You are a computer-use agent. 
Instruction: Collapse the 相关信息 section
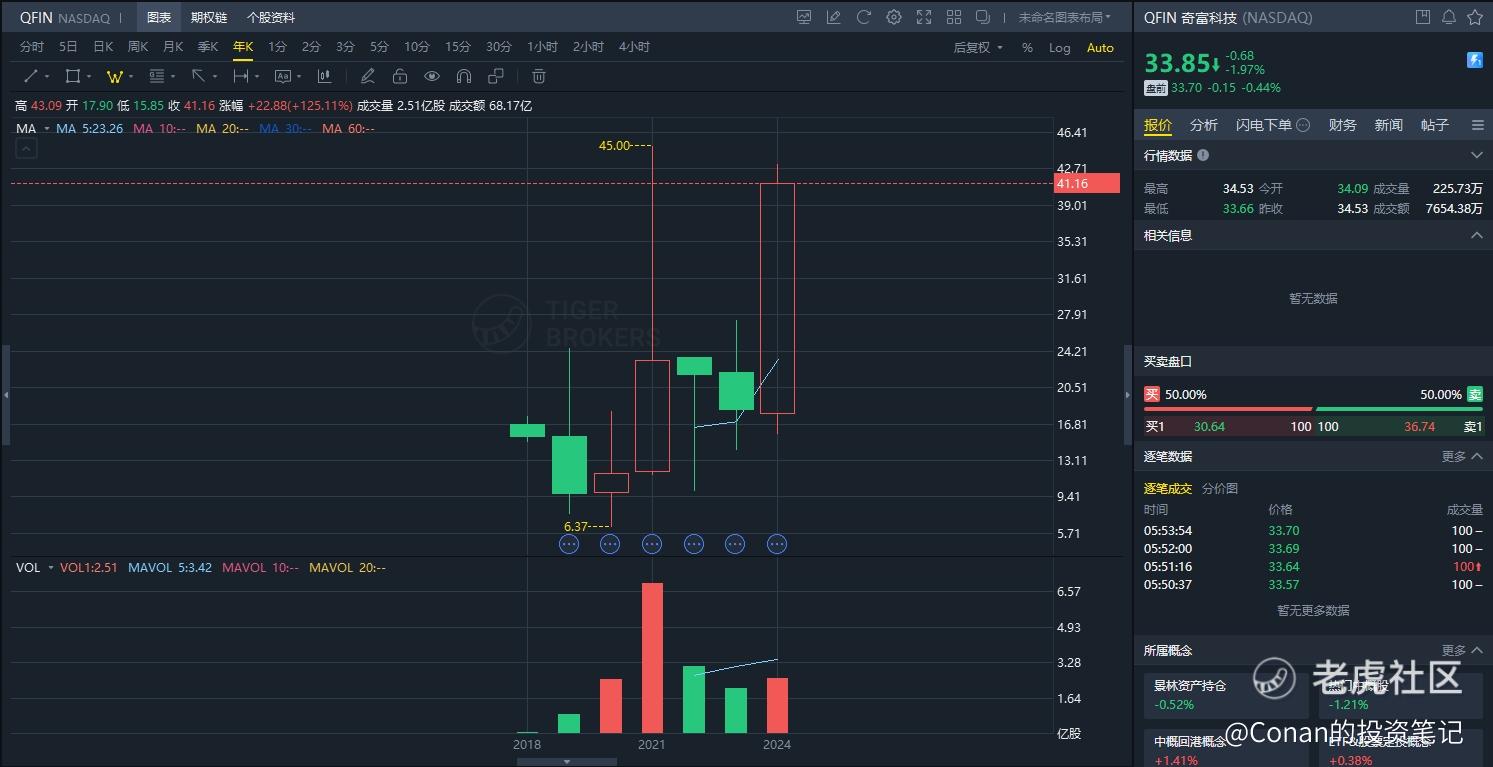point(1476,235)
